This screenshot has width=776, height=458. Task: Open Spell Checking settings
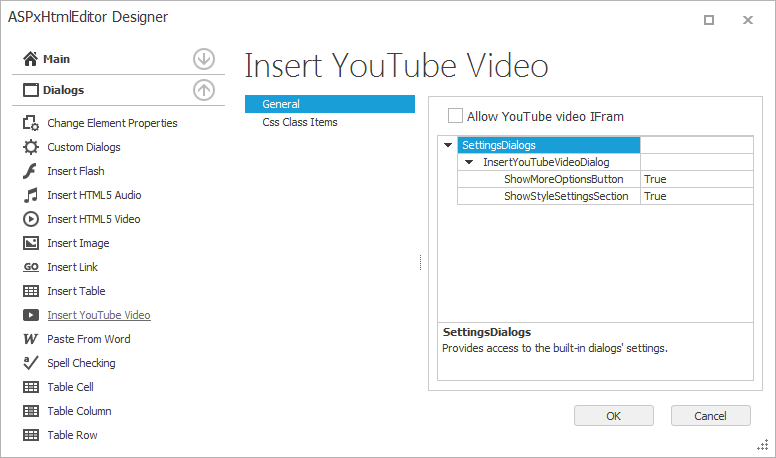tap(81, 363)
